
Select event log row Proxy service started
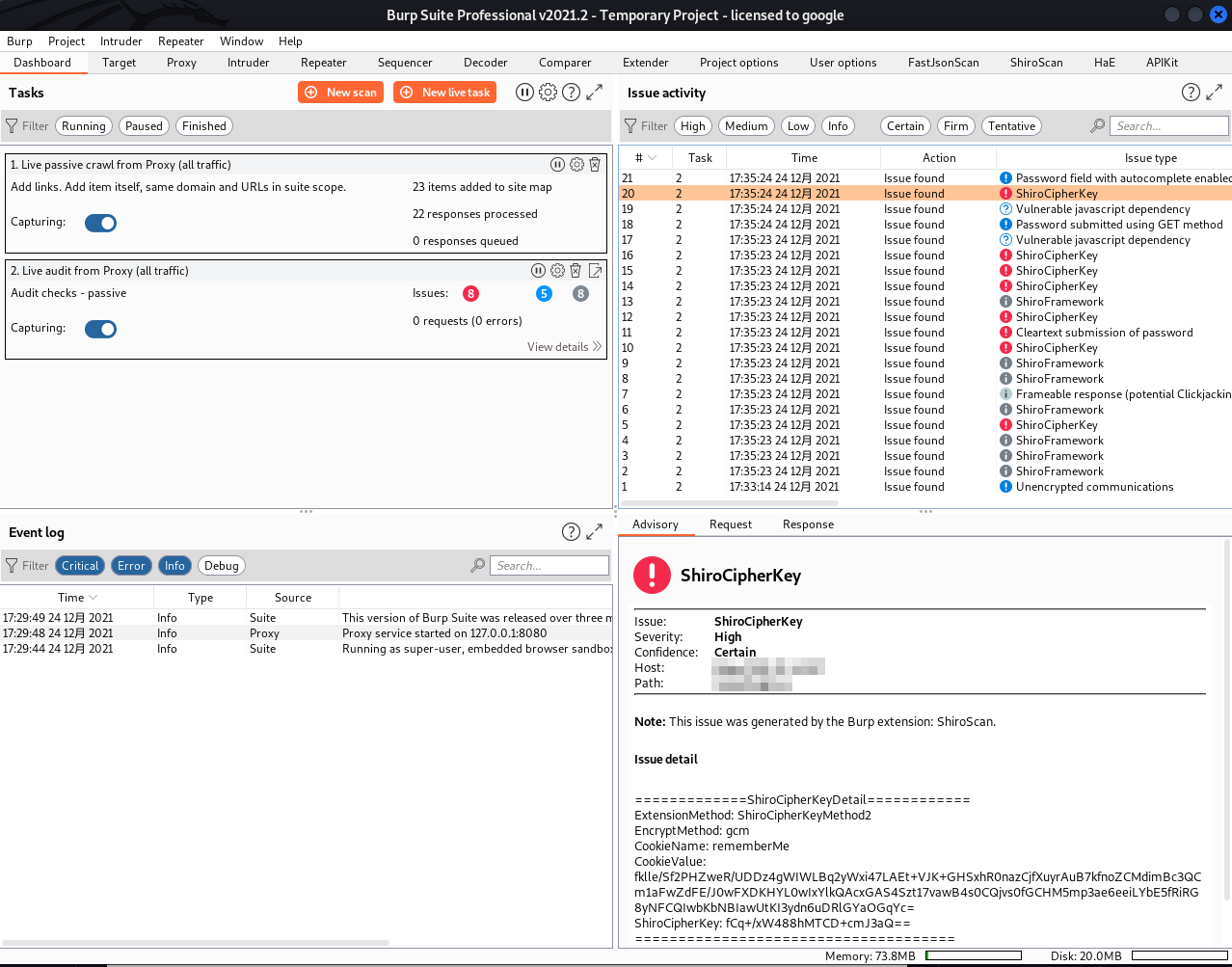307,632
